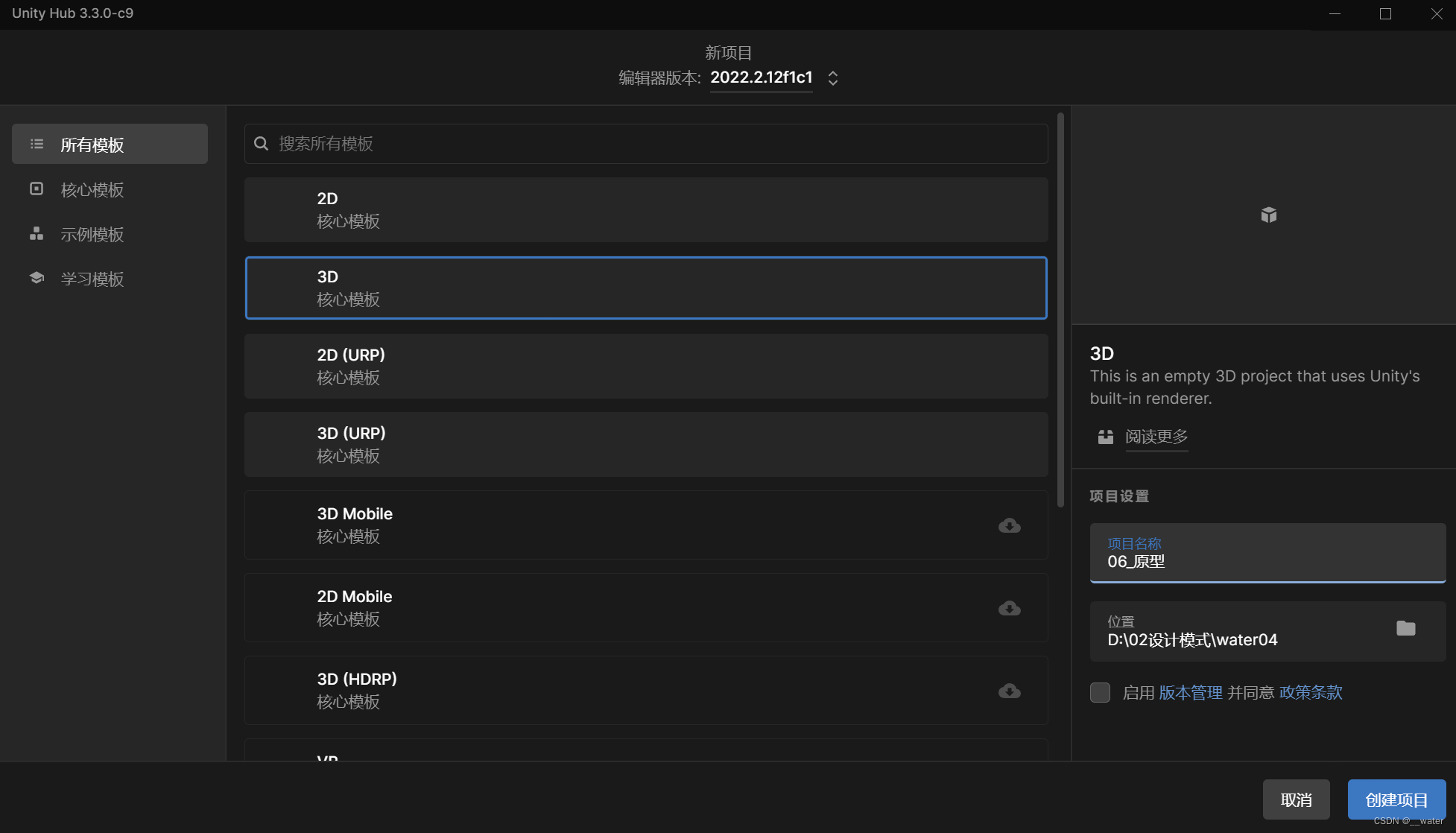Enable the 启用版本管理 checkbox
1456x833 pixels.
point(1100,692)
